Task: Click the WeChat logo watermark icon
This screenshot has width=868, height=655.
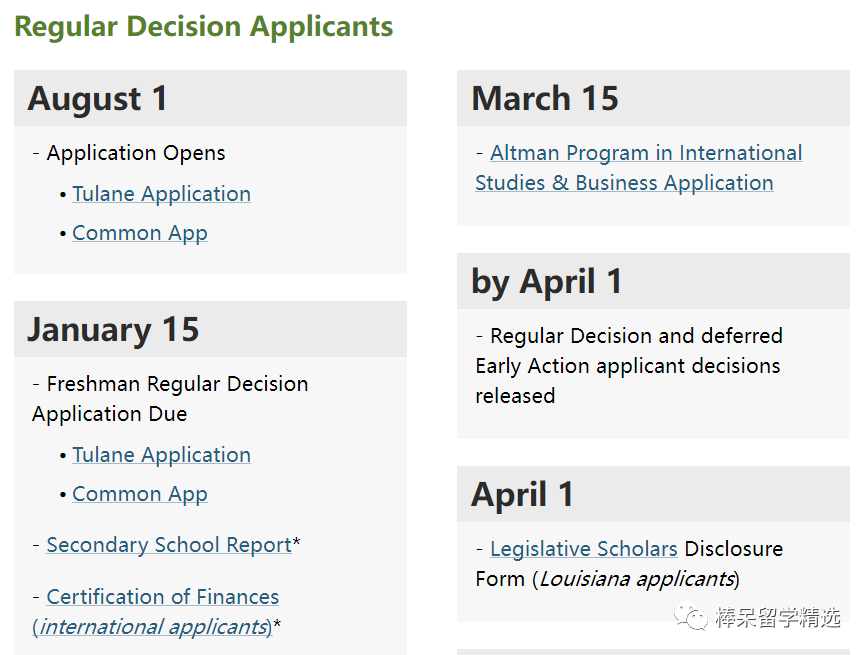Action: (x=692, y=618)
